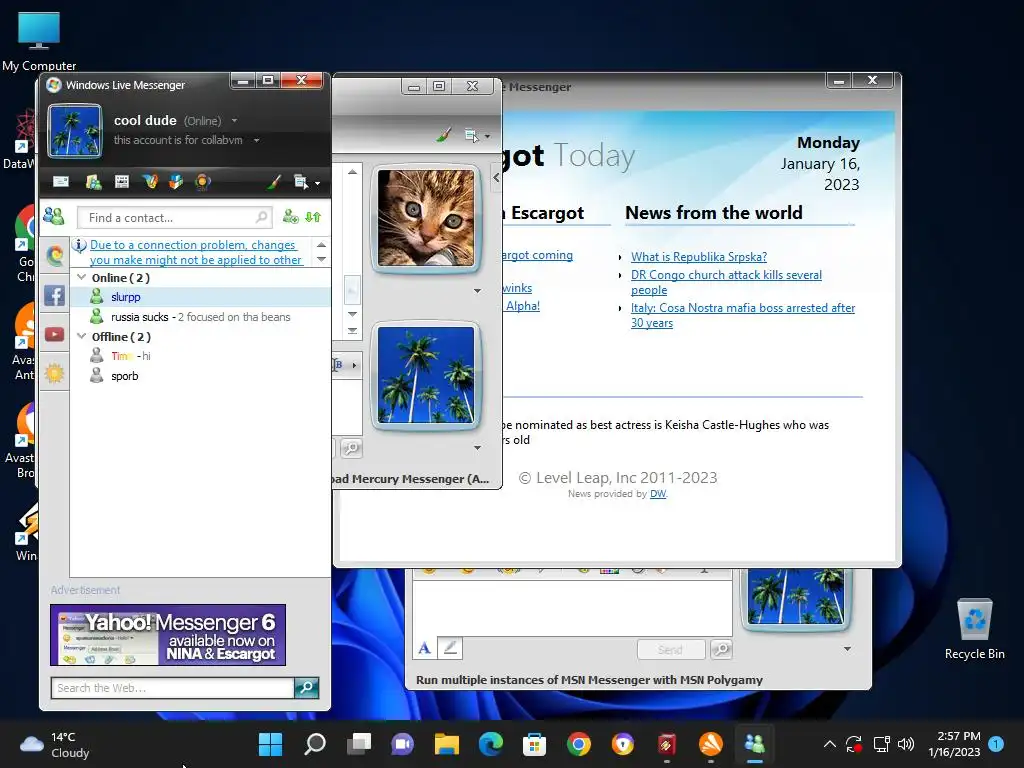Open the YouTube sidebar tab
The image size is (1024, 768).
[55, 334]
